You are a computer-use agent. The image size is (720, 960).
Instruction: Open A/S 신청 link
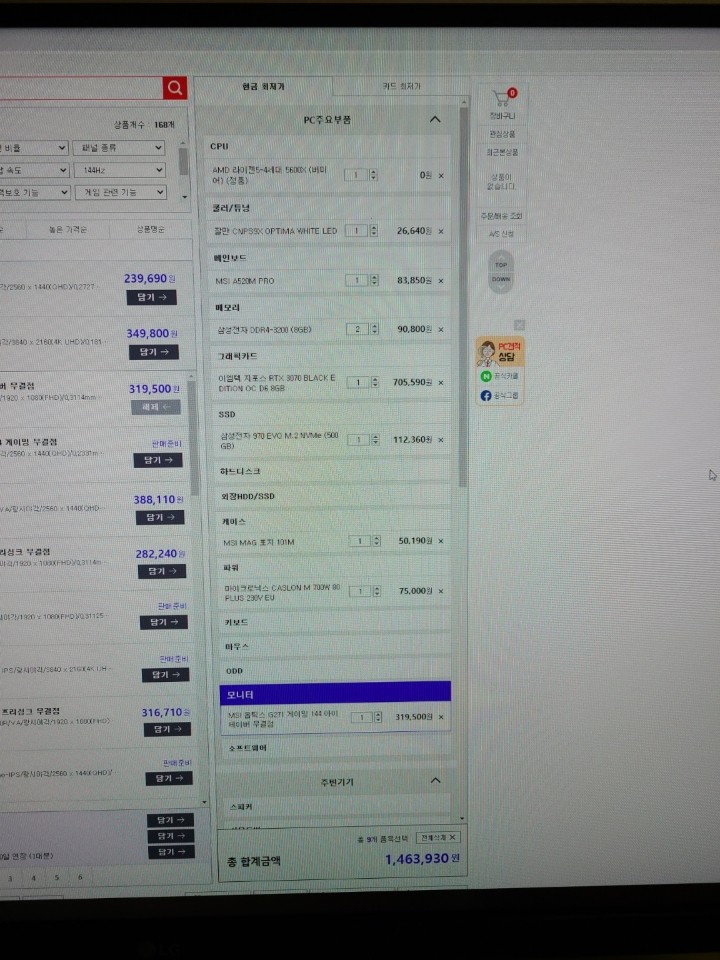pyautogui.click(x=501, y=234)
